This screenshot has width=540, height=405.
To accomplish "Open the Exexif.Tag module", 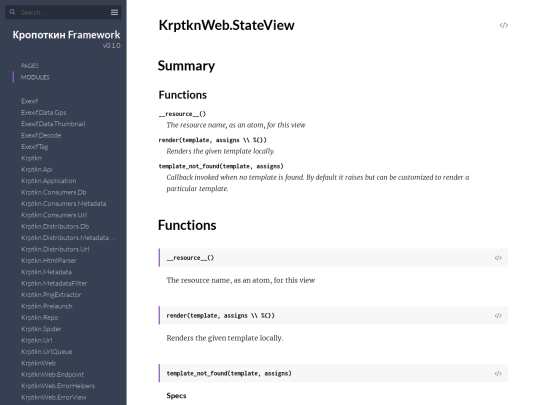I will point(34,147).
